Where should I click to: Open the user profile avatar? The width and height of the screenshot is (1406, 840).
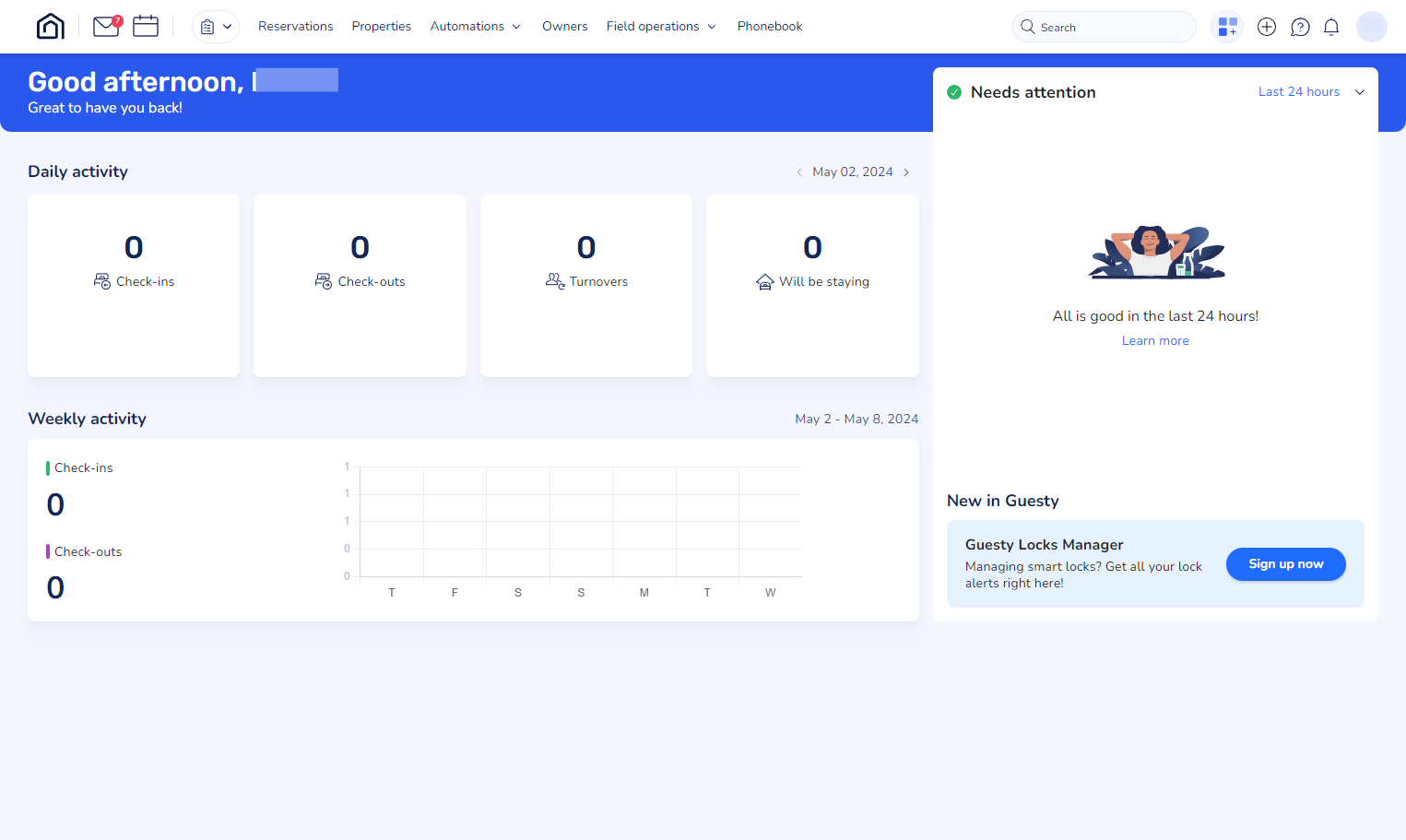(1372, 27)
